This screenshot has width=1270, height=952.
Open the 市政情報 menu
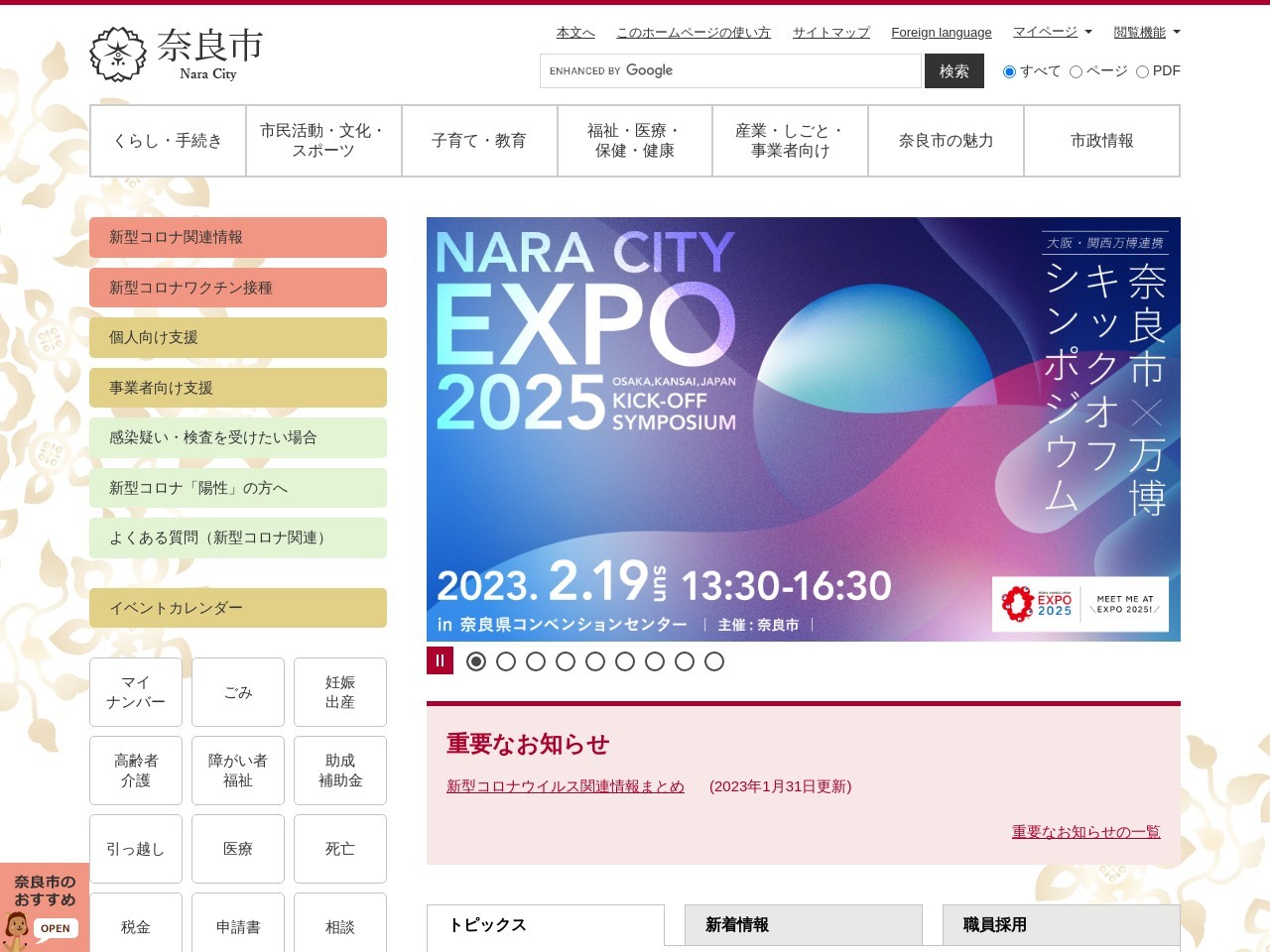pos(1101,141)
